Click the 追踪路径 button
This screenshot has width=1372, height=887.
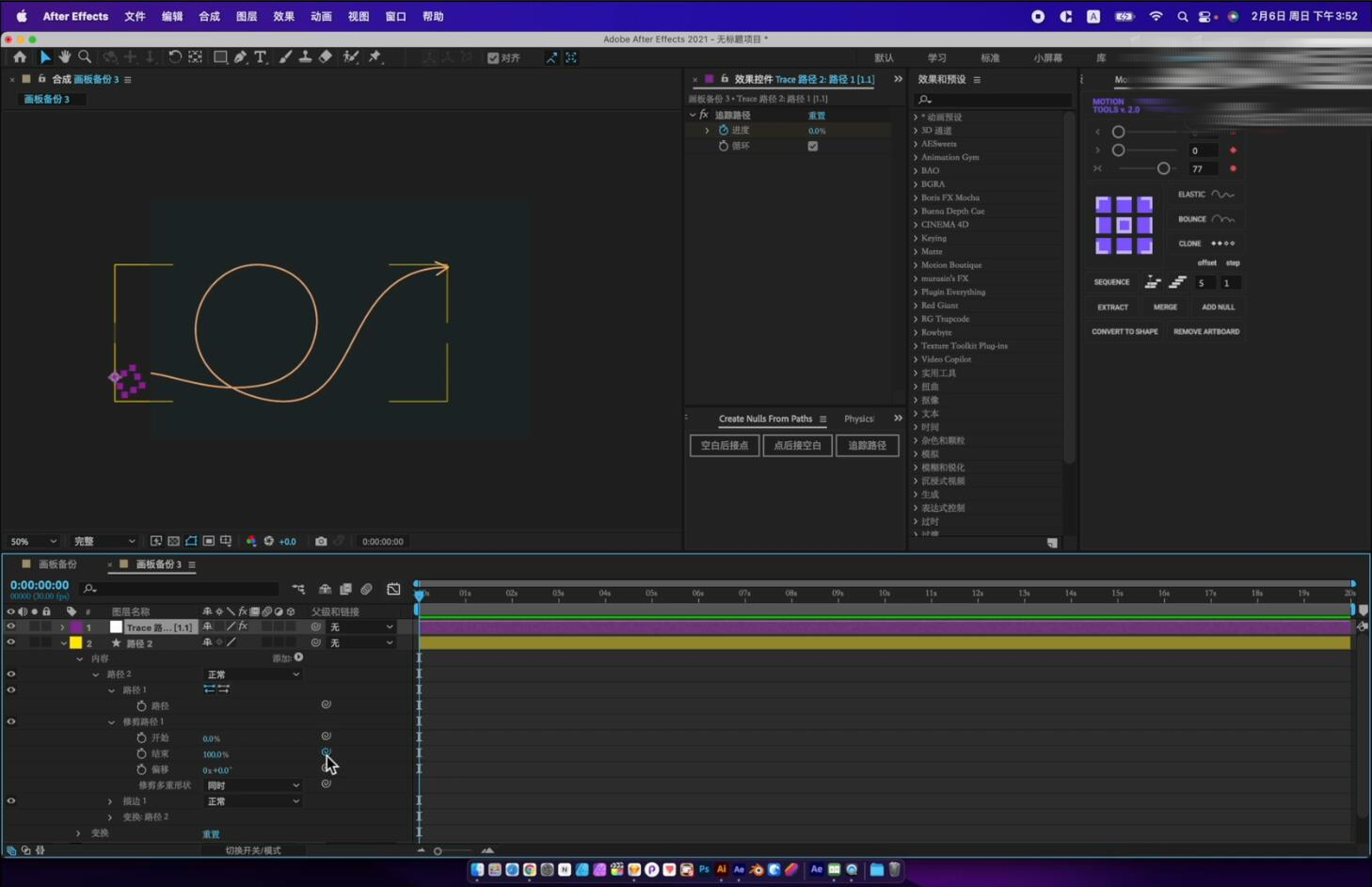click(x=867, y=446)
